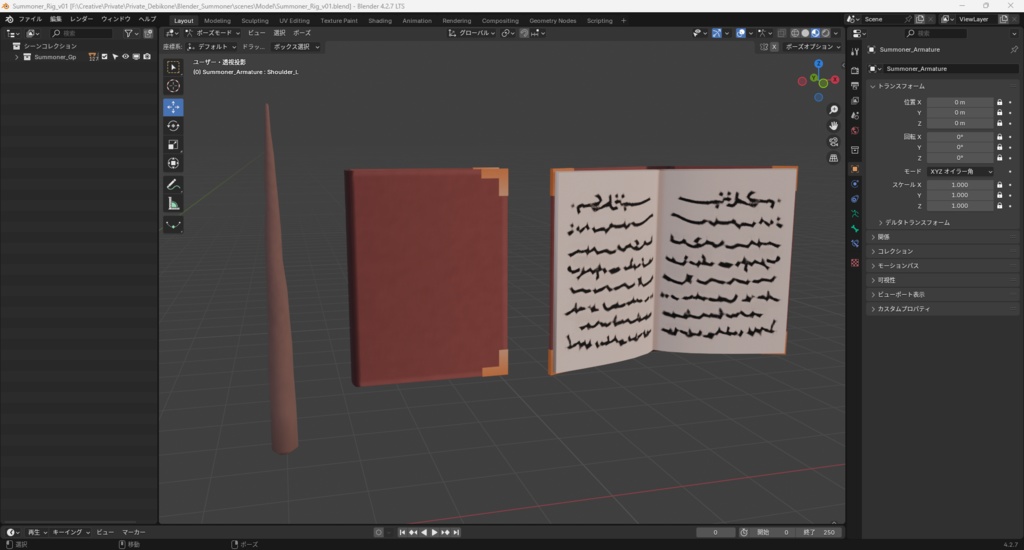Jump to the end frame
This screenshot has width=1024, height=550.
[x=456, y=532]
